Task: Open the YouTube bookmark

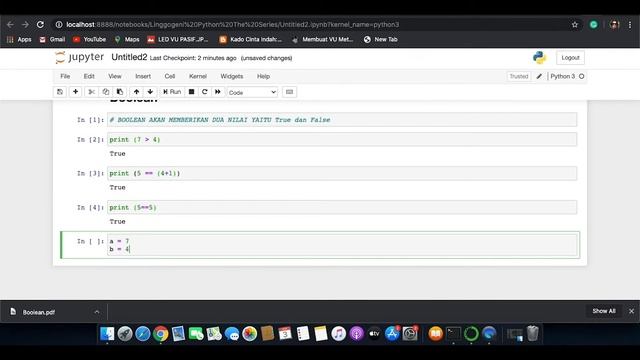Action: point(89,40)
